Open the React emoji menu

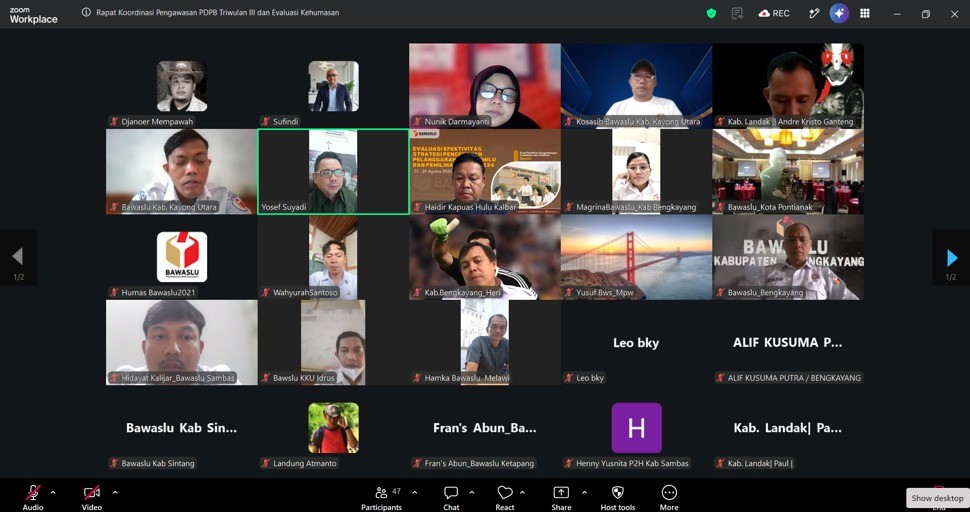point(505,497)
